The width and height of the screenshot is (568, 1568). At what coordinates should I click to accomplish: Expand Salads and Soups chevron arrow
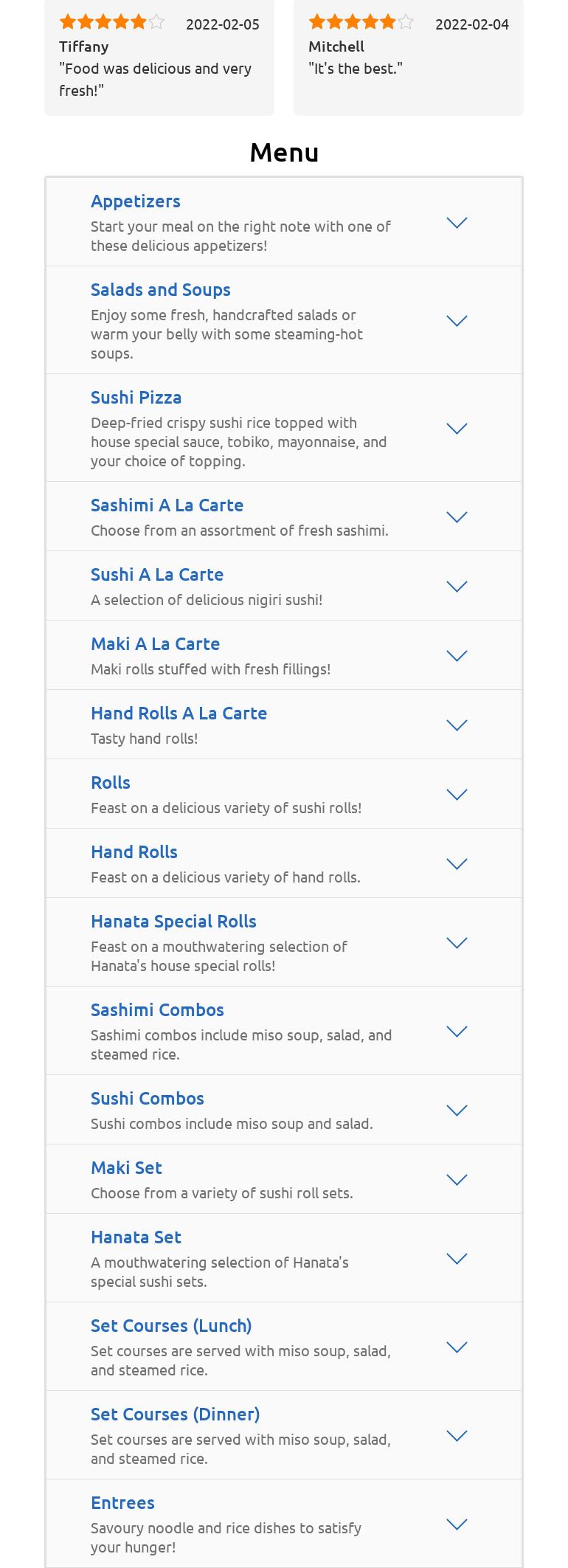click(x=457, y=321)
